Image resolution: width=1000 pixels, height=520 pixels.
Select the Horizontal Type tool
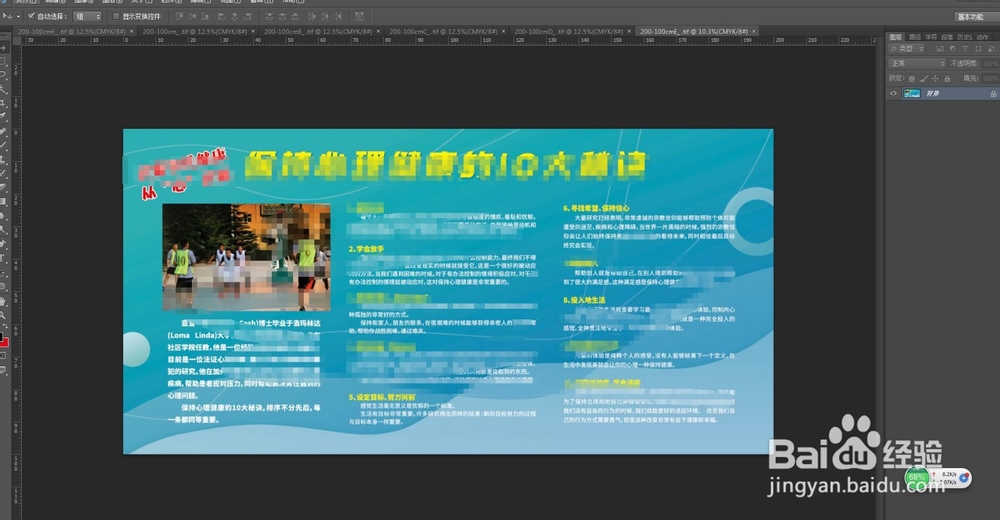pos(4,258)
